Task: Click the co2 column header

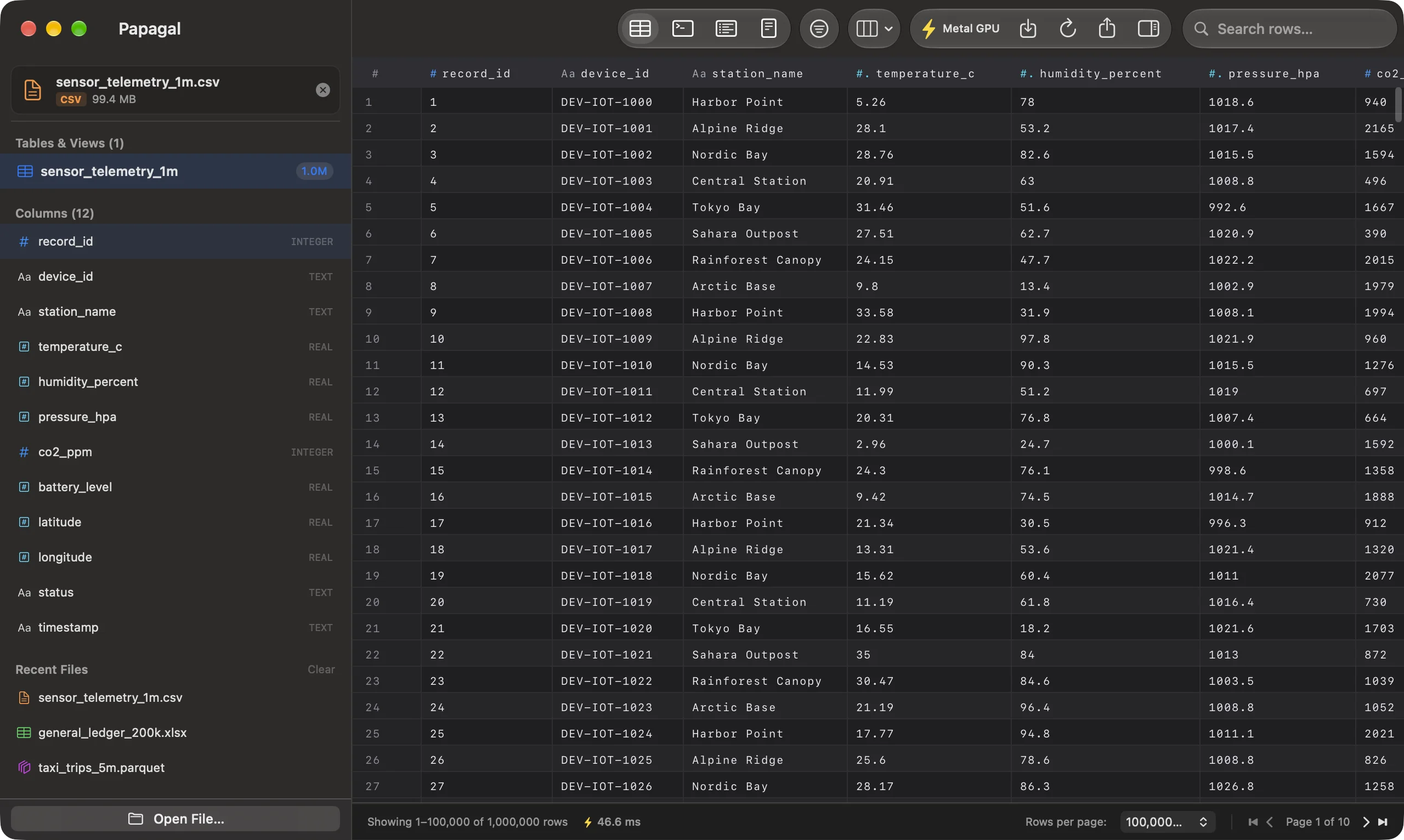Action: coord(1380,73)
